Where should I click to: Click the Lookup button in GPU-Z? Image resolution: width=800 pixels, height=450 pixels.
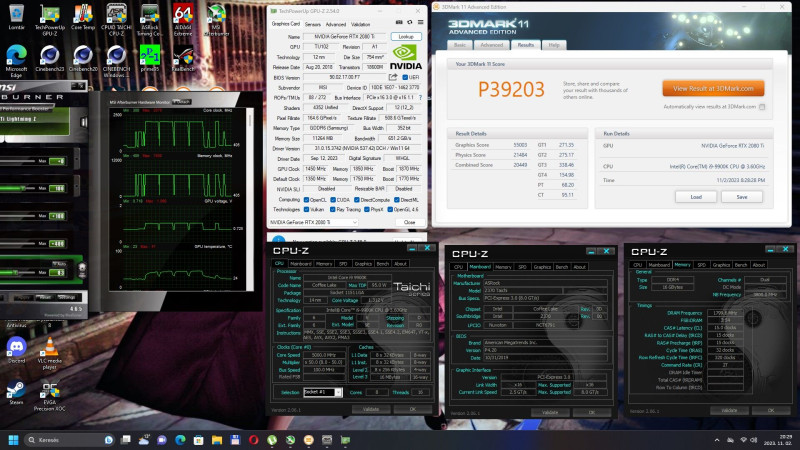click(406, 37)
